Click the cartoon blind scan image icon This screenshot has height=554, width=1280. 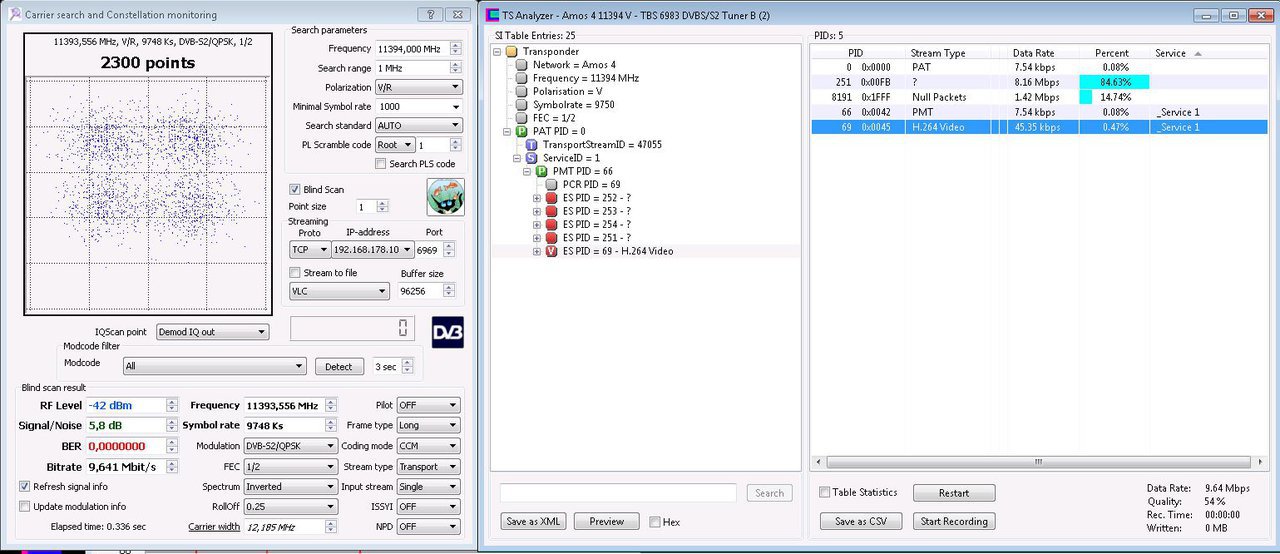[x=445, y=197]
